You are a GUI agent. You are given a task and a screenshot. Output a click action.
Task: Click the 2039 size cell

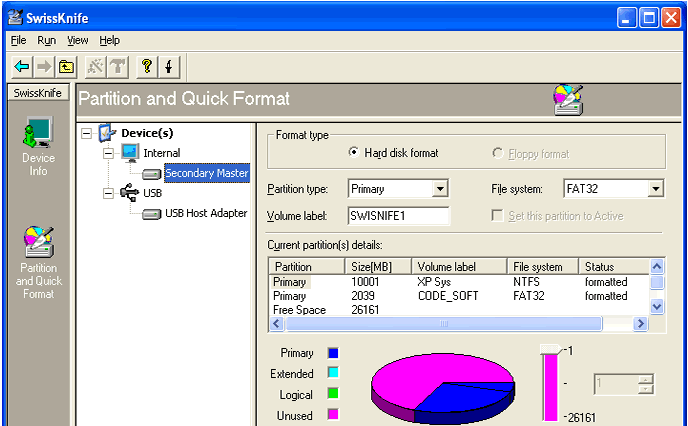363,296
